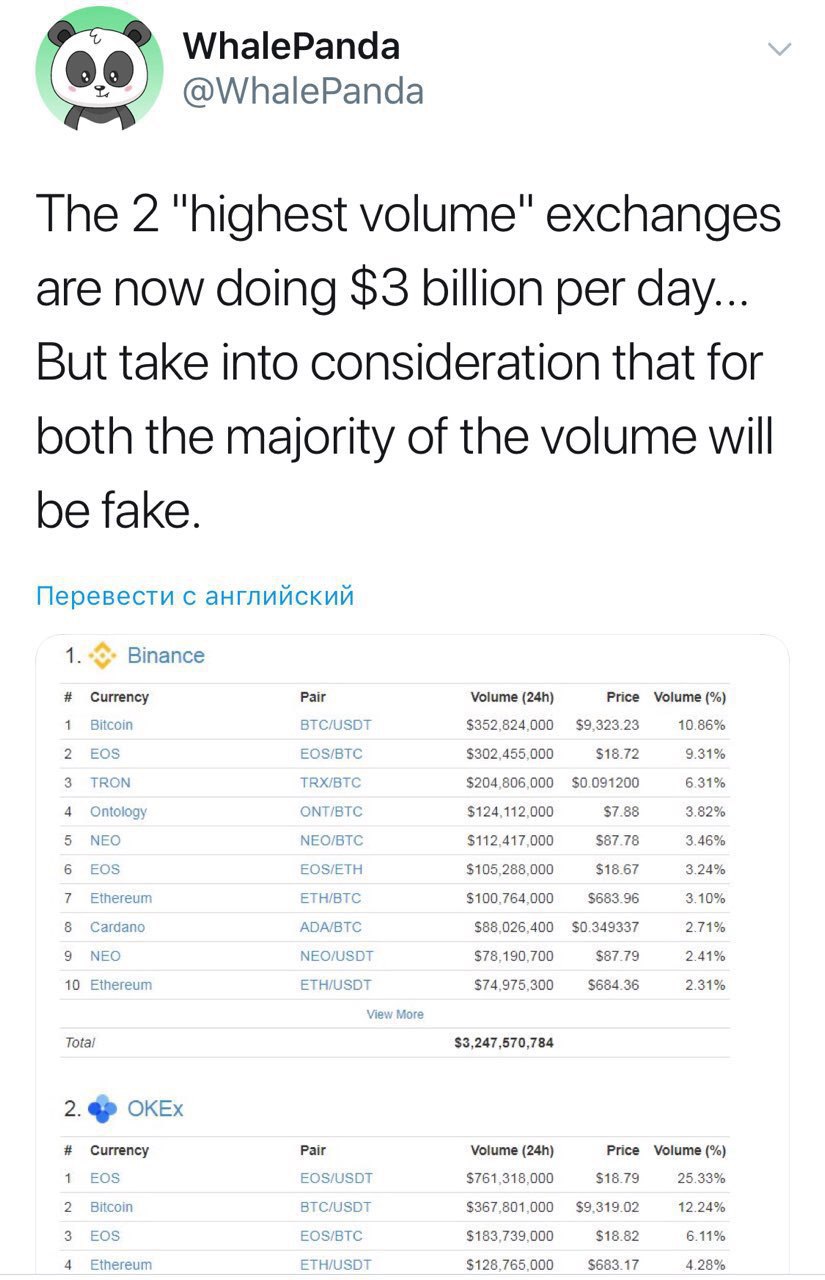The image size is (825, 1280).
Task: Open the Binance exchange link
Action: click(x=166, y=656)
